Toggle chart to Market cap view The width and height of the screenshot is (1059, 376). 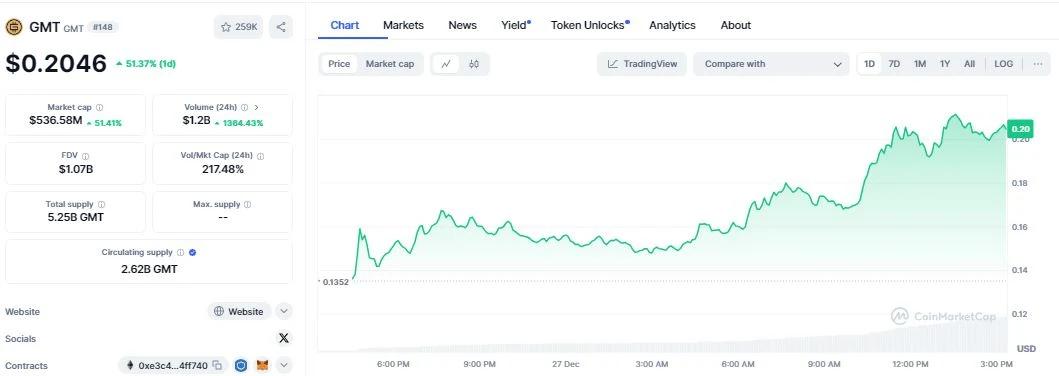[x=390, y=64]
